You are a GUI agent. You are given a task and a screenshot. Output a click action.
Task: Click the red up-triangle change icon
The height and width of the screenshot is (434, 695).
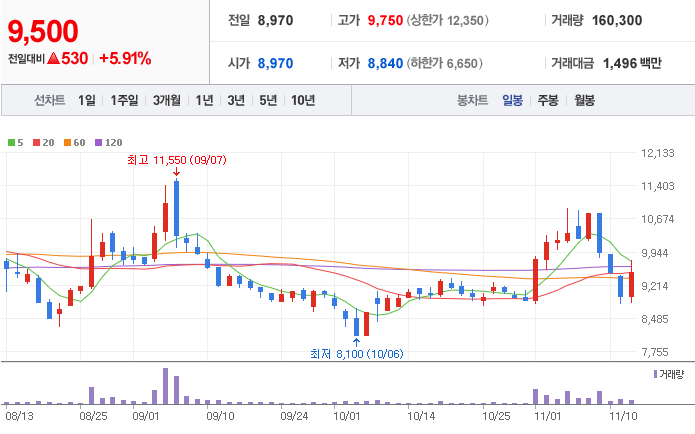[53, 58]
